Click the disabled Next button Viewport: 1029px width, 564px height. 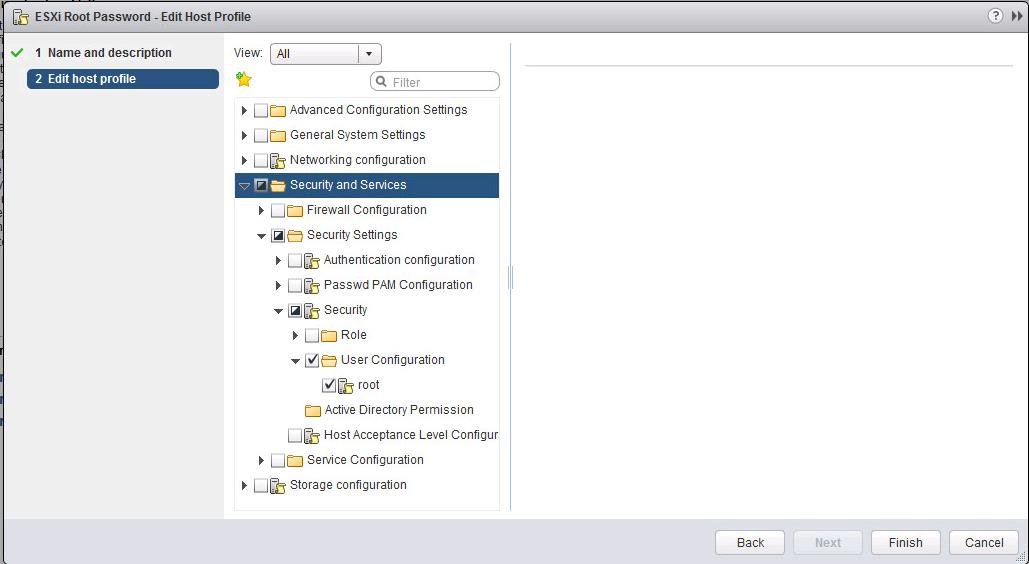click(828, 542)
